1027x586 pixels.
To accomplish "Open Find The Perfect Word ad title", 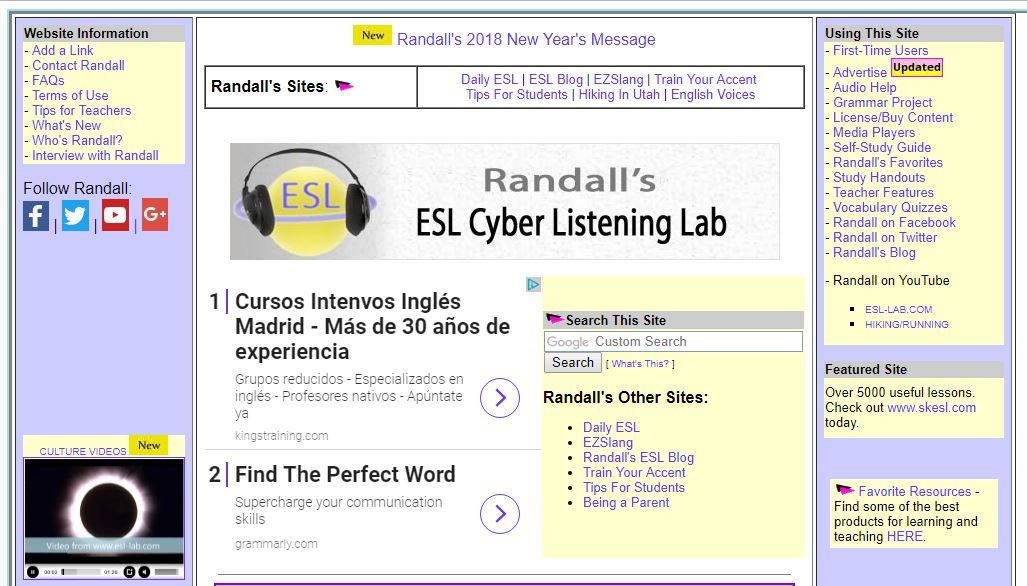I will [345, 474].
